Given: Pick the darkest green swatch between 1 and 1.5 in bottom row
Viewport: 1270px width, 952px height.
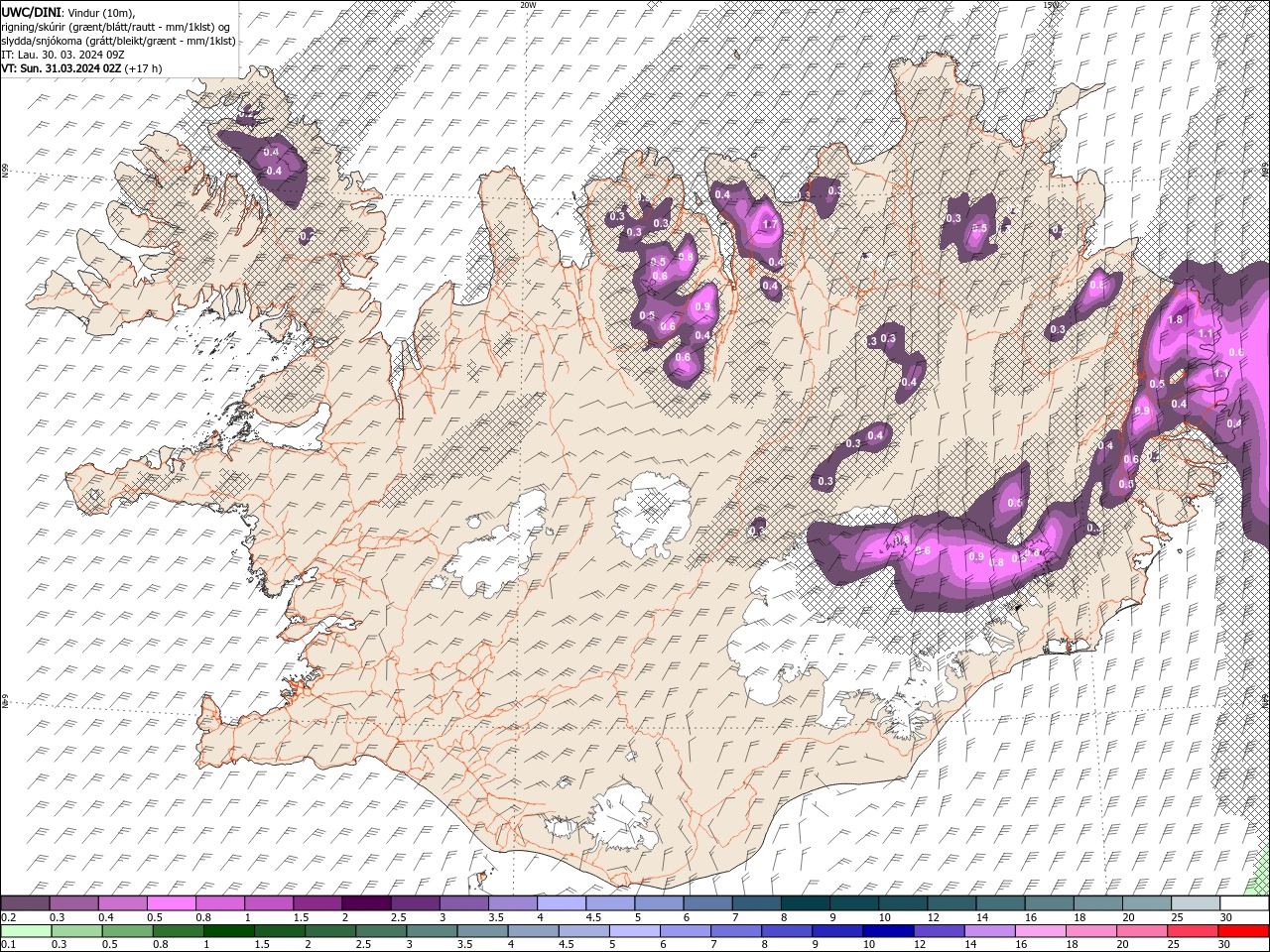Looking at the screenshot, I should coord(228,931).
